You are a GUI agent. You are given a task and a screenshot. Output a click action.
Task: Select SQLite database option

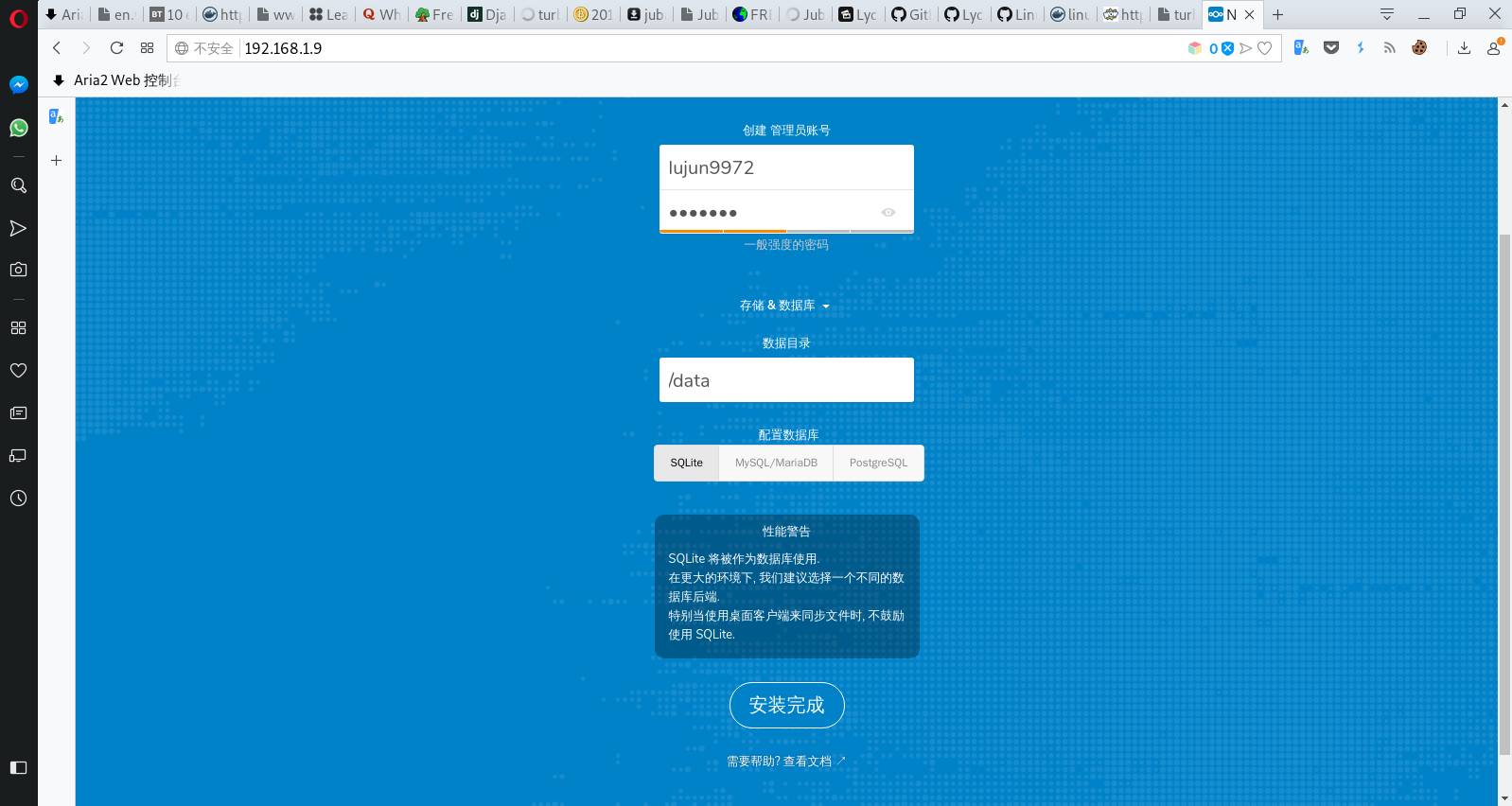[x=687, y=463]
